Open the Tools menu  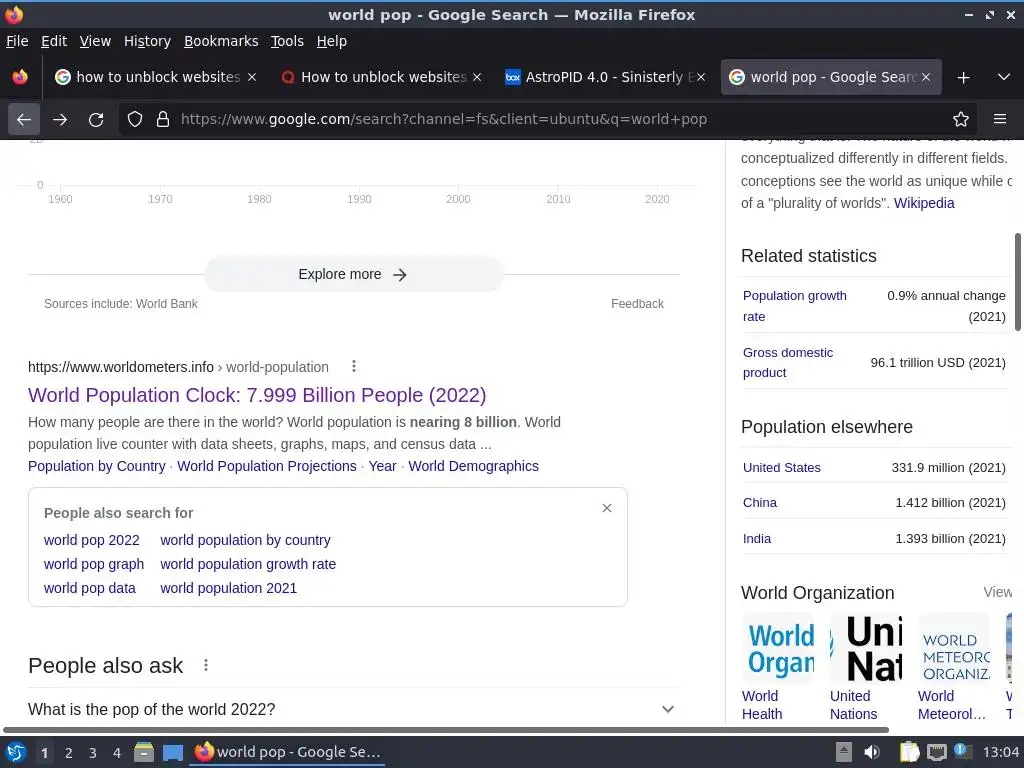pos(287,41)
